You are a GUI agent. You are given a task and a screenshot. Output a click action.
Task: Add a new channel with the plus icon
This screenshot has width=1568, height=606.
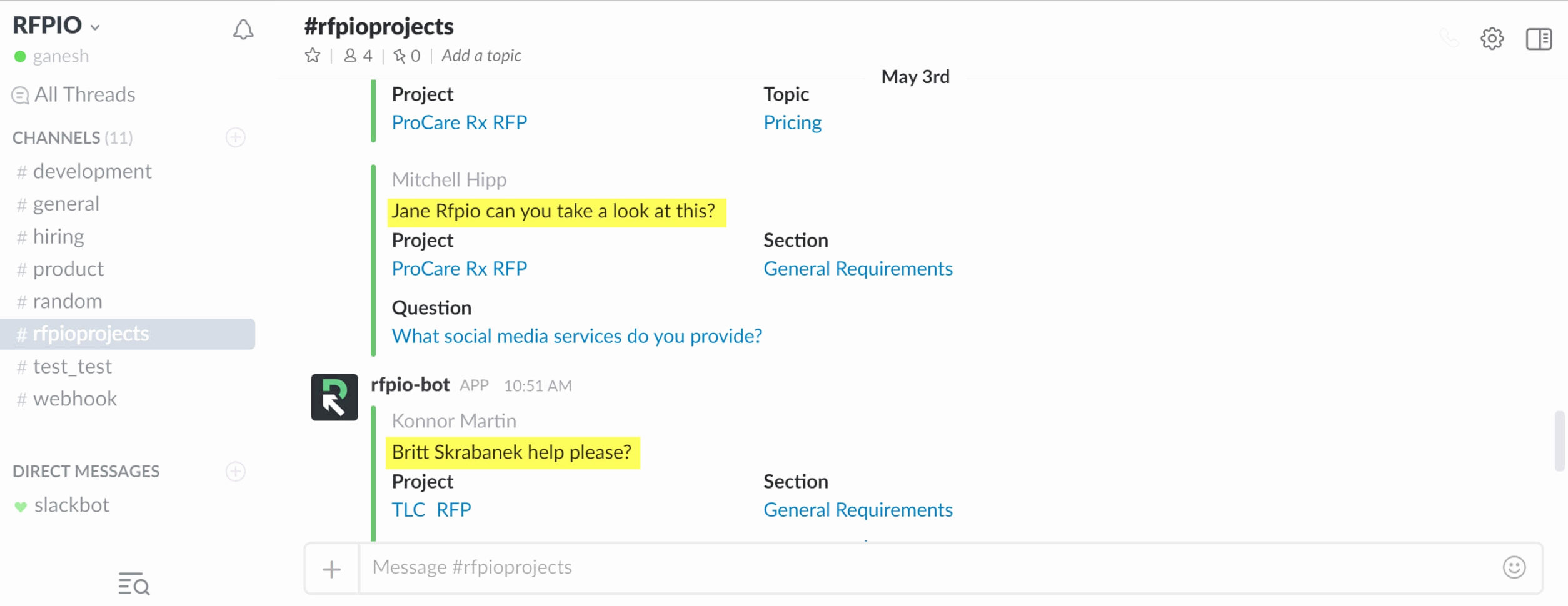[x=236, y=137]
